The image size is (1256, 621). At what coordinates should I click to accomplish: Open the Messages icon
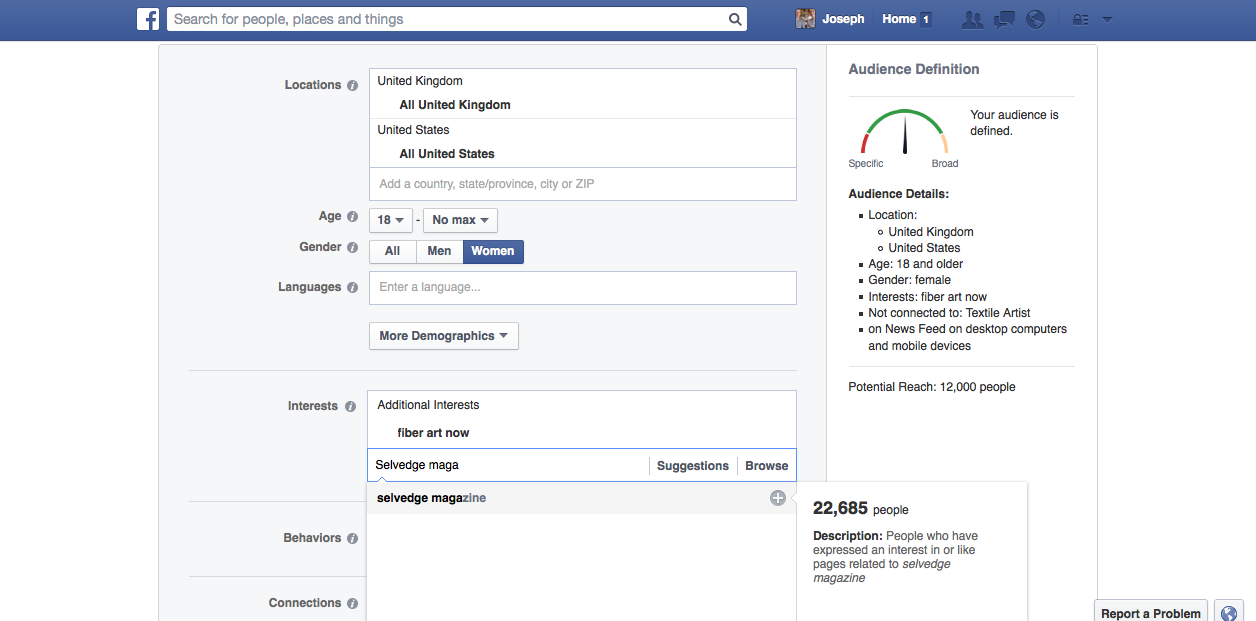click(x=1005, y=19)
